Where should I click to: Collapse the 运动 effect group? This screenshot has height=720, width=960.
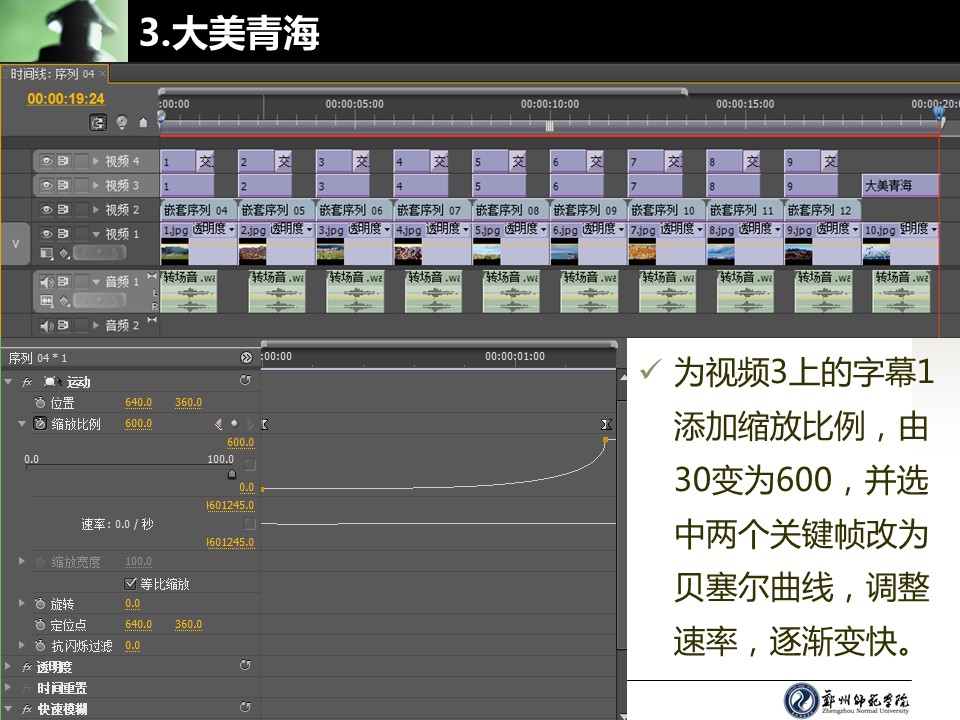click(x=8, y=382)
